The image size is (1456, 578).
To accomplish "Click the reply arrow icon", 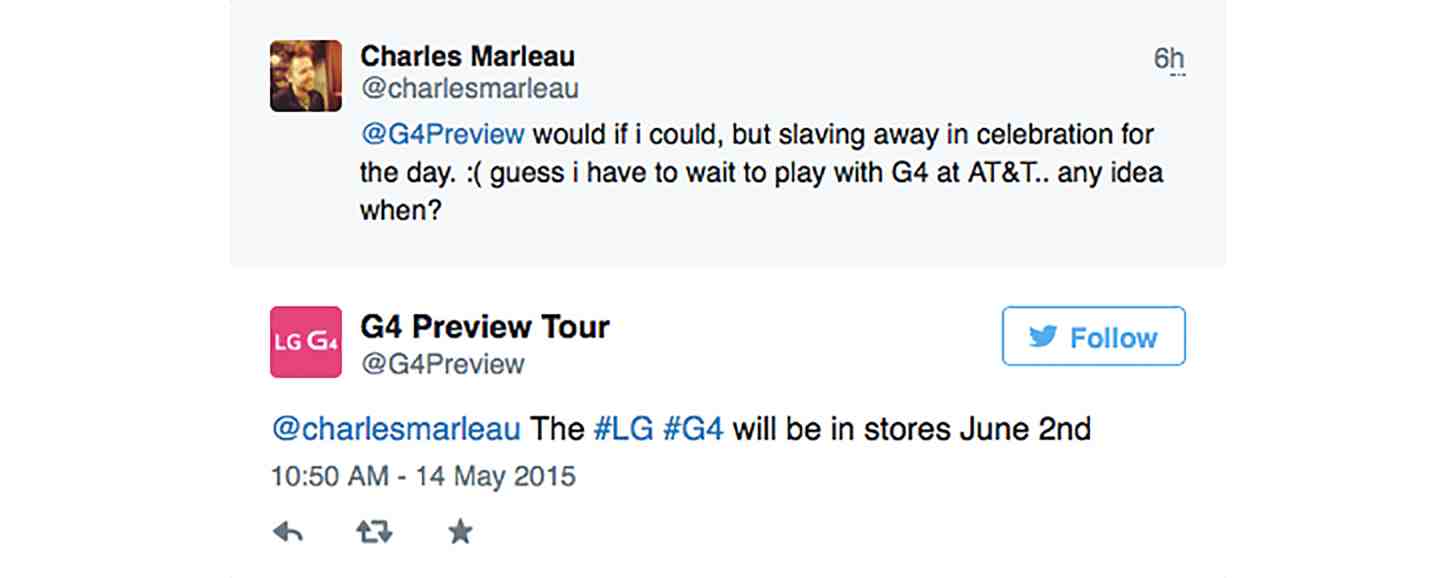I will (288, 533).
